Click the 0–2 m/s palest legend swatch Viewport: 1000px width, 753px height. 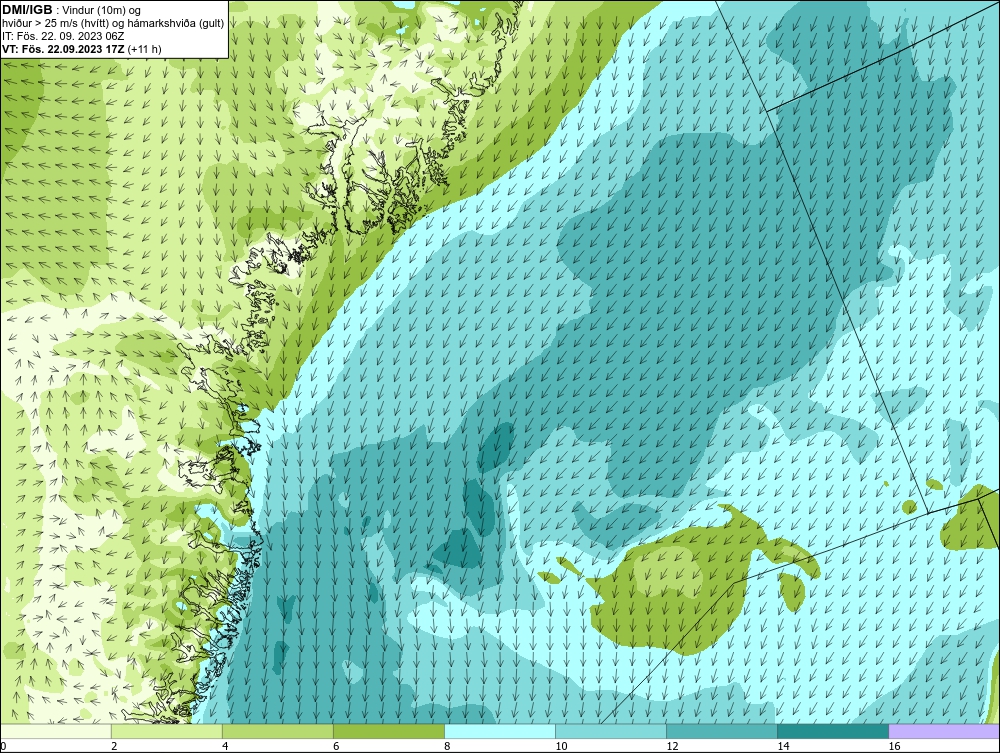55,731
